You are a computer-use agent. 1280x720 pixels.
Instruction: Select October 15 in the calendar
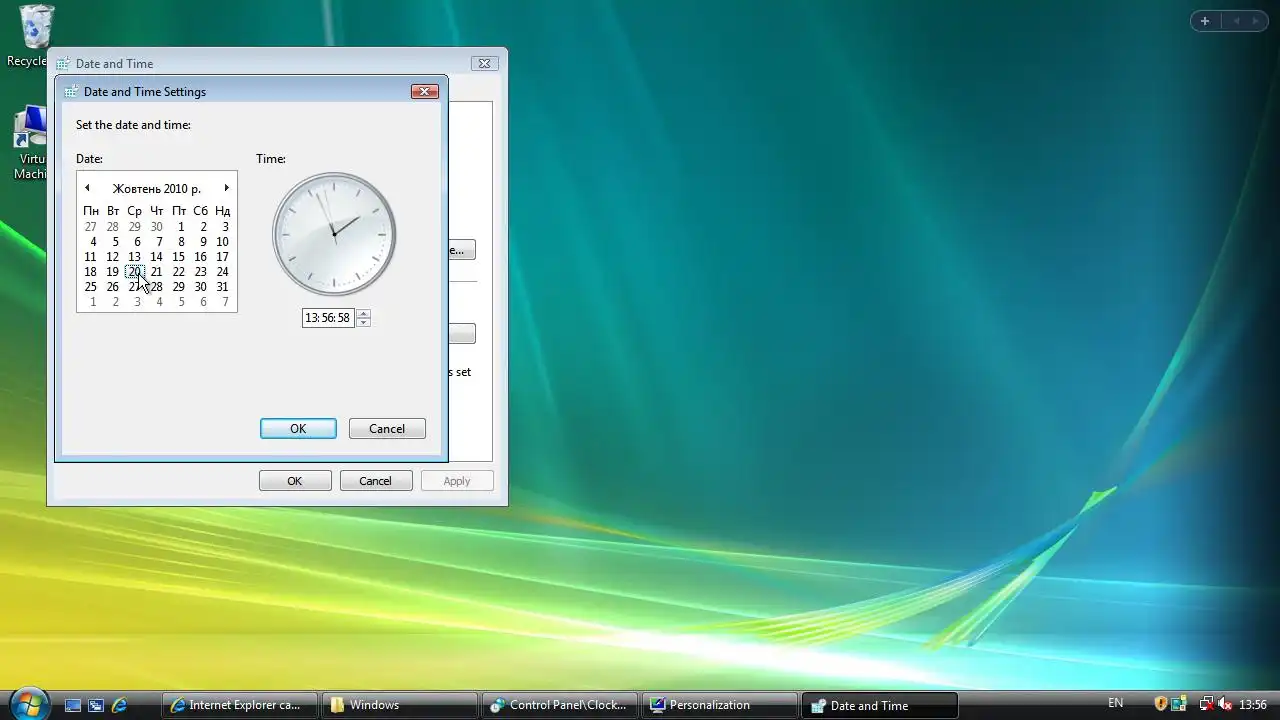click(x=179, y=257)
